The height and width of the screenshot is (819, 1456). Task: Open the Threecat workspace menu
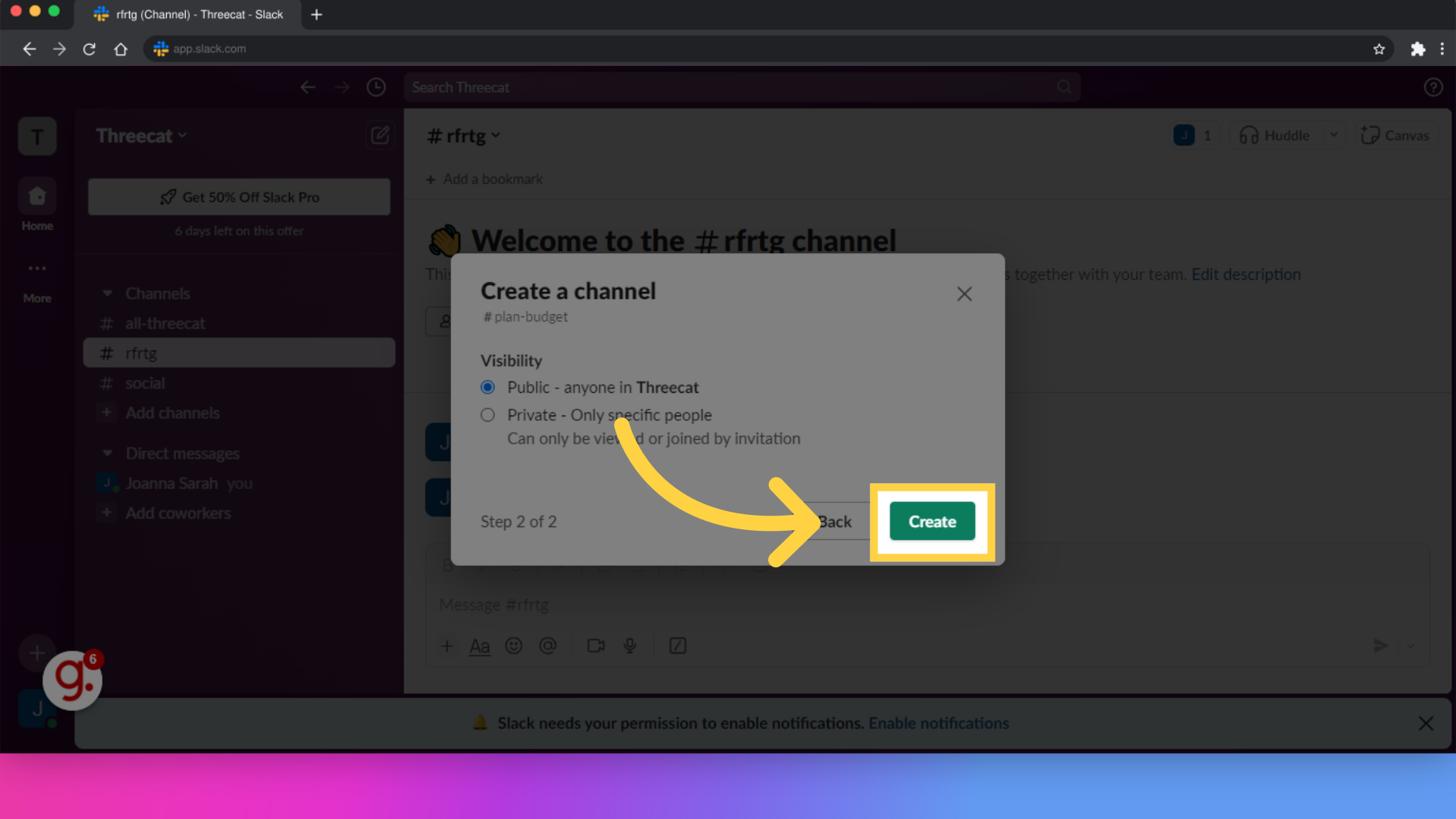141,136
